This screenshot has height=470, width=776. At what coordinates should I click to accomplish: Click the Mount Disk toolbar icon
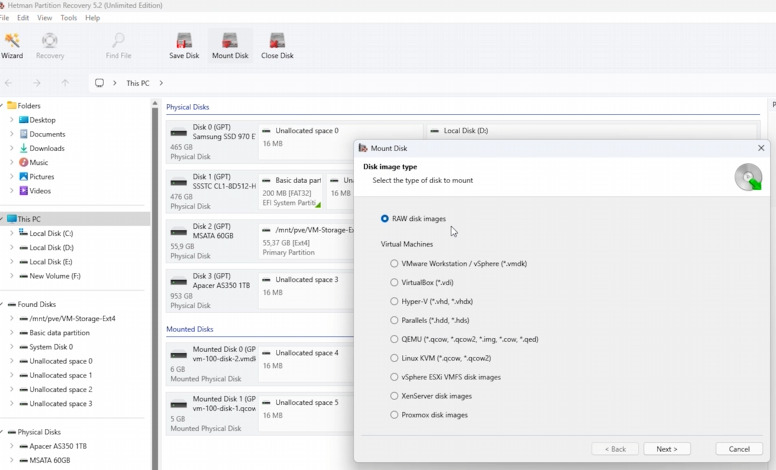click(x=230, y=46)
